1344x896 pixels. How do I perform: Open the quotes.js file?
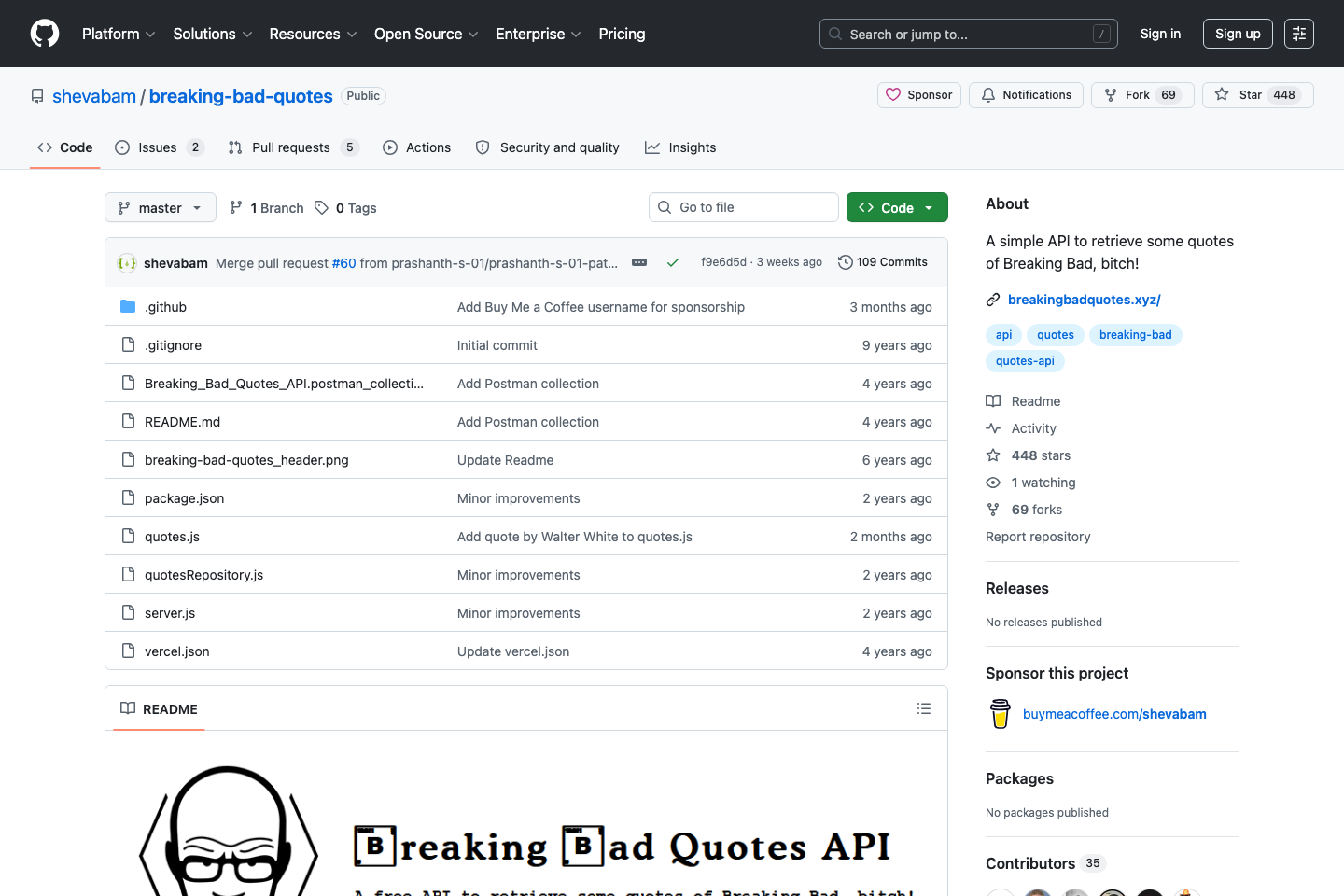point(172,536)
